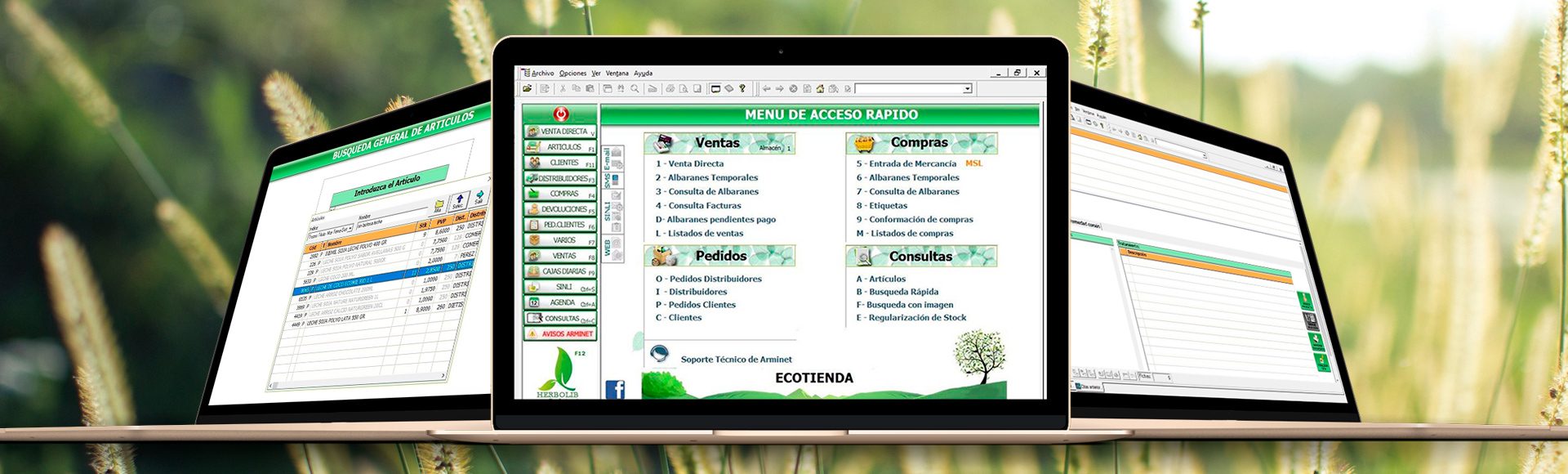
Task: Expand the toolbar combo box dropdown
Action: pyautogui.click(x=968, y=89)
